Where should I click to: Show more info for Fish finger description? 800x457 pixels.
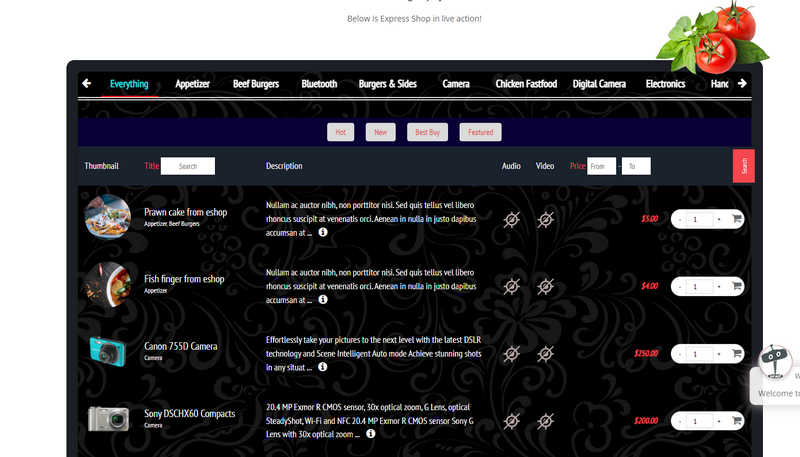pyautogui.click(x=323, y=299)
